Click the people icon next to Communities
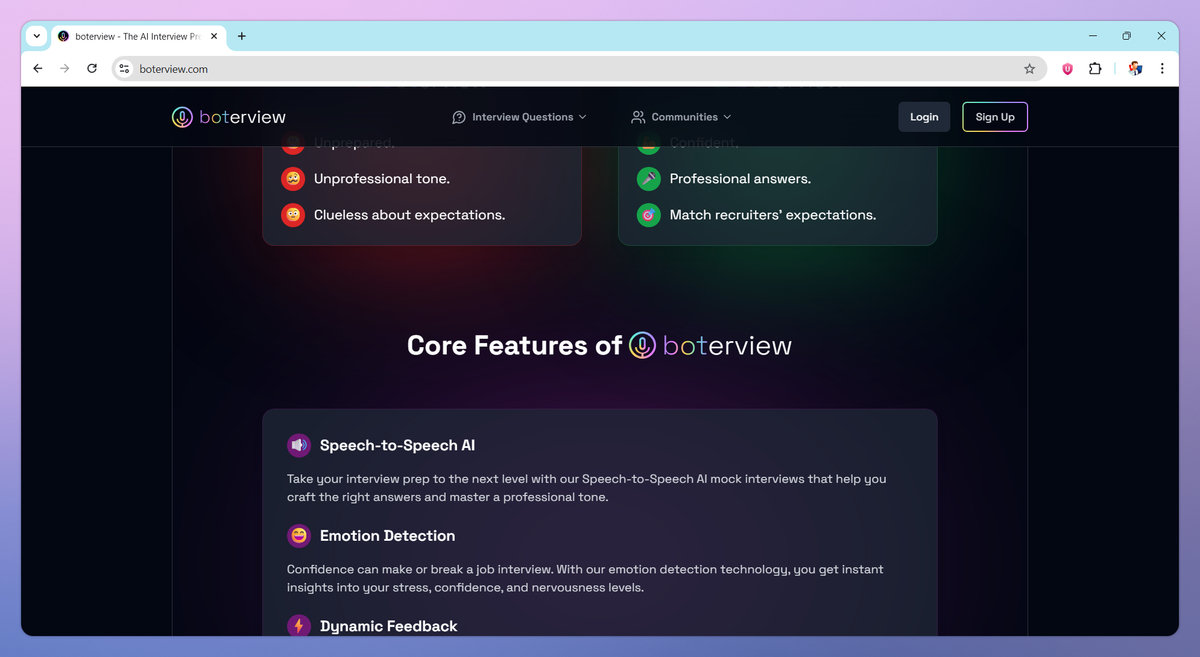The width and height of the screenshot is (1200, 657). click(x=638, y=117)
